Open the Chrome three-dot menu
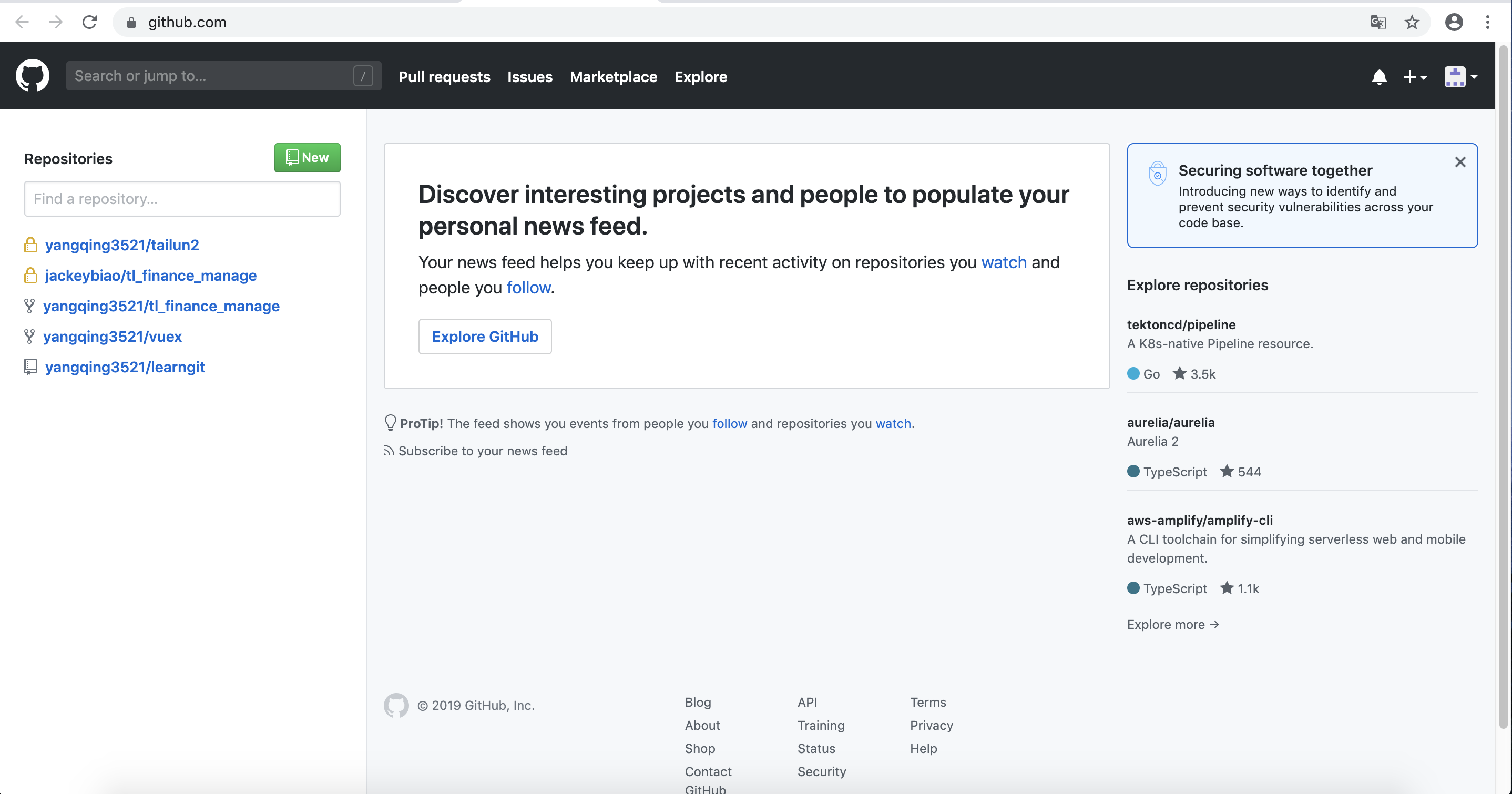Screen dimensions: 1512x794 1487,22
